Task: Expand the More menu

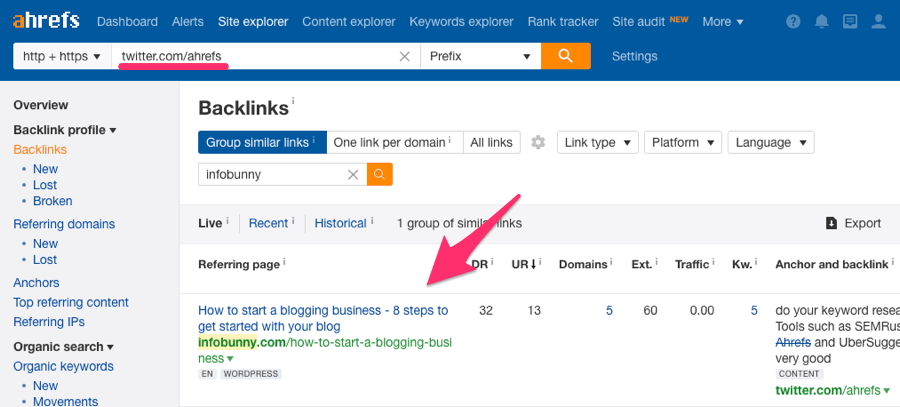Action: 723,22
